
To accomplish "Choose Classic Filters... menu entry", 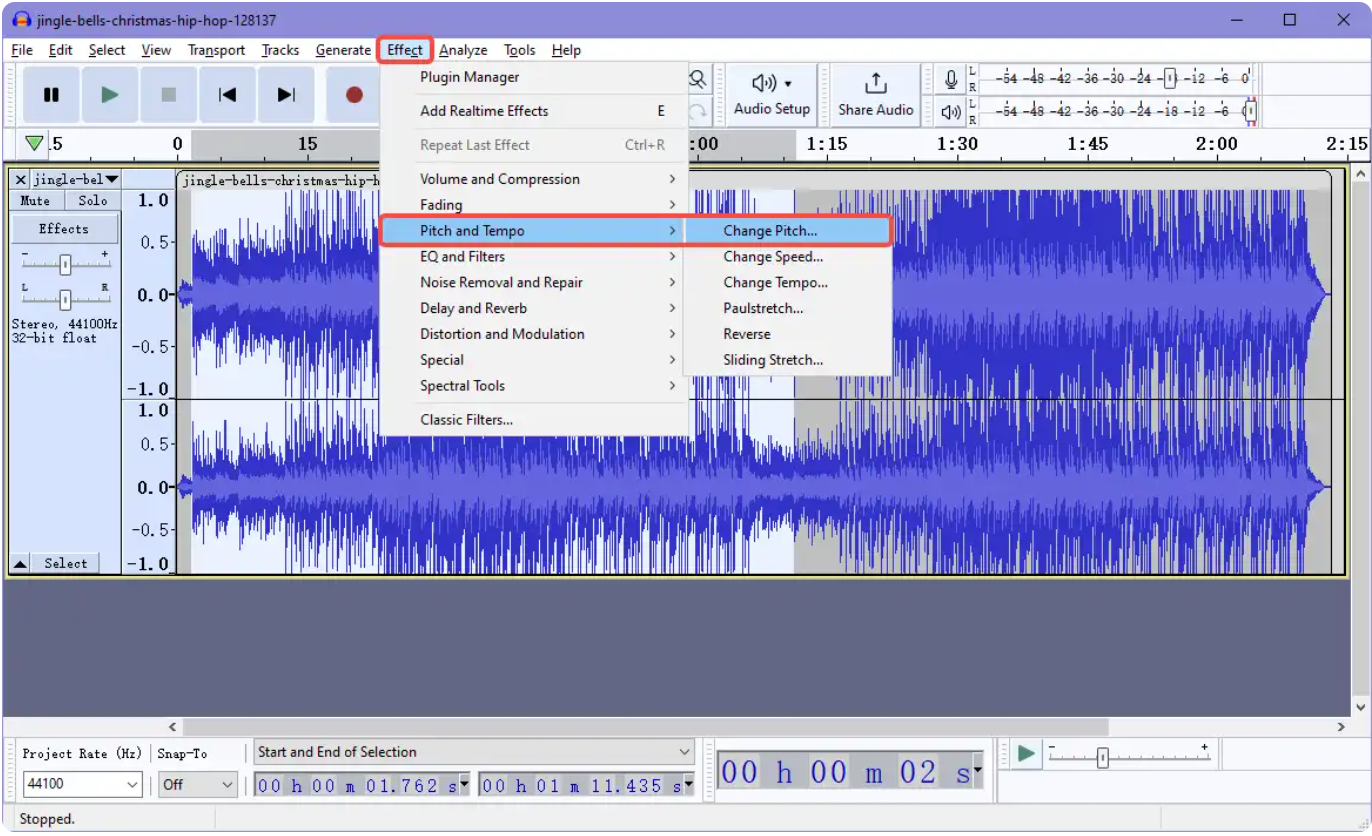I will pyautogui.click(x=535, y=420).
